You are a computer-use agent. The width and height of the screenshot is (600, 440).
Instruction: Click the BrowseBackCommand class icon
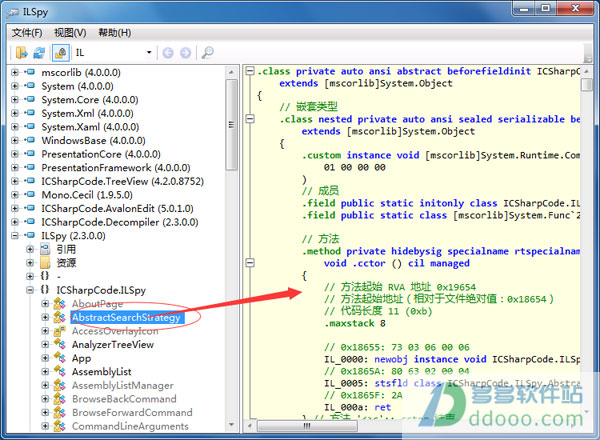click(60, 399)
